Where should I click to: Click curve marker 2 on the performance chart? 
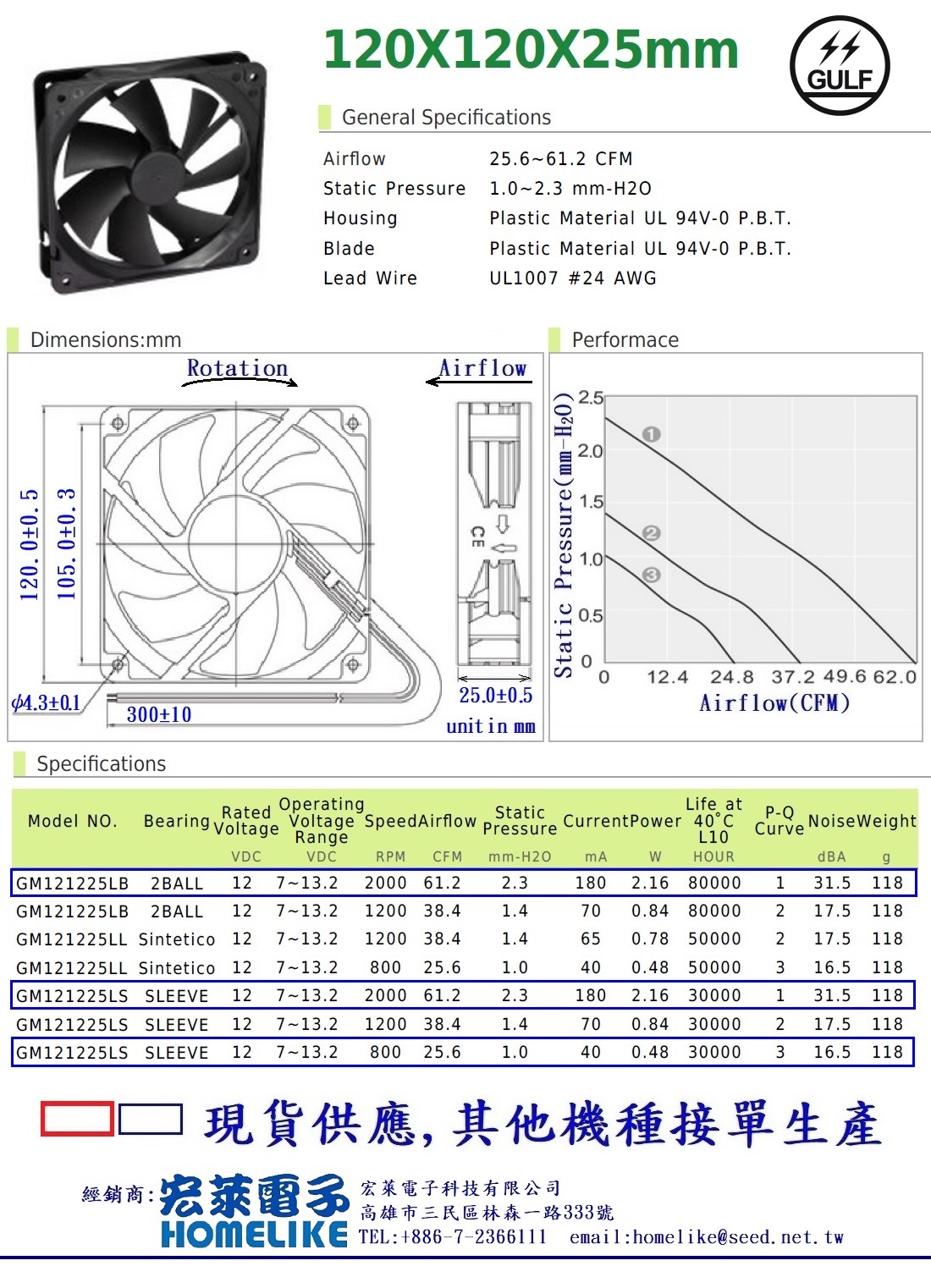coord(651,533)
